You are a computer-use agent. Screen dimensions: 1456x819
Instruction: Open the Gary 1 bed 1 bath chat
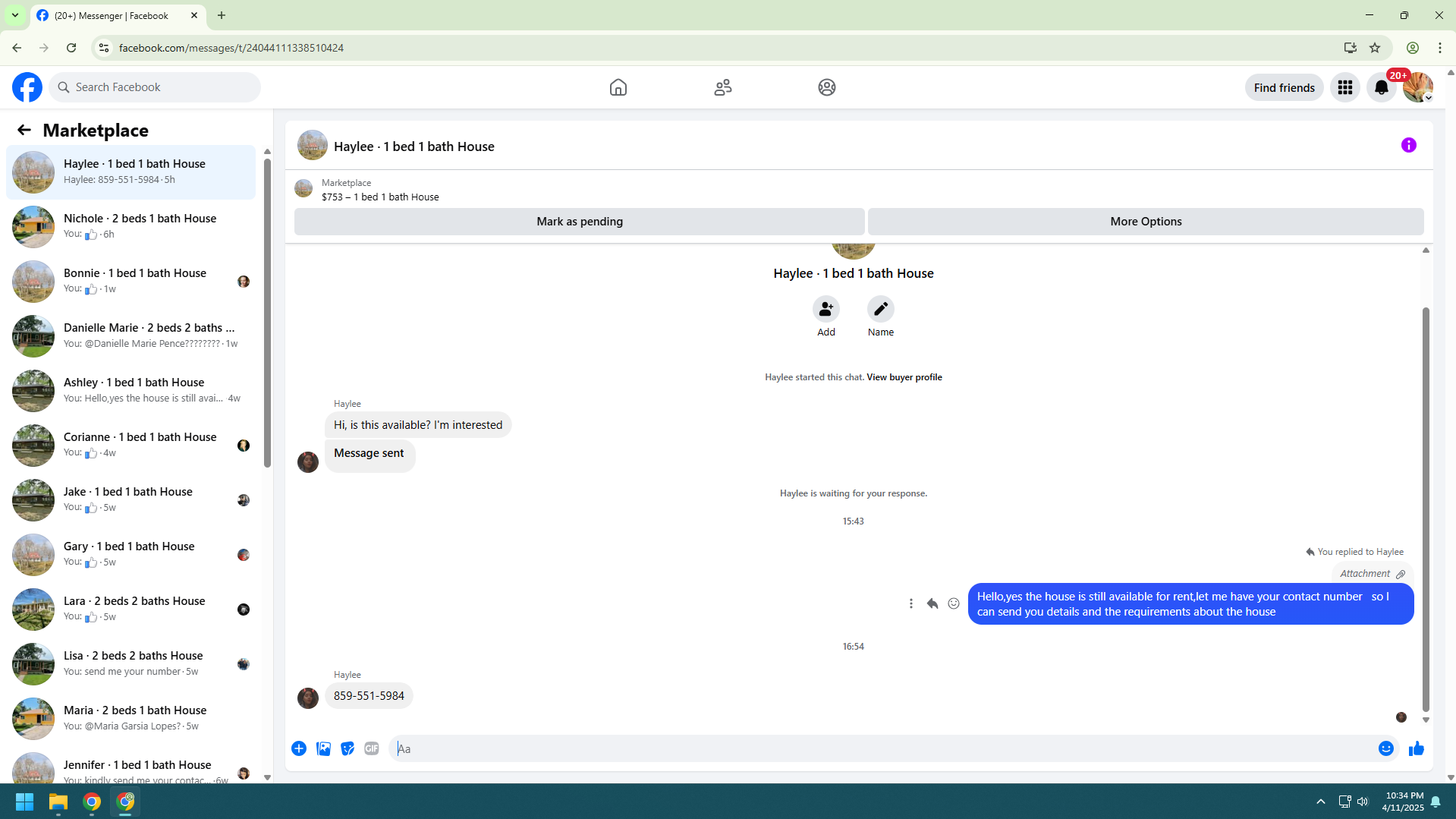click(131, 555)
